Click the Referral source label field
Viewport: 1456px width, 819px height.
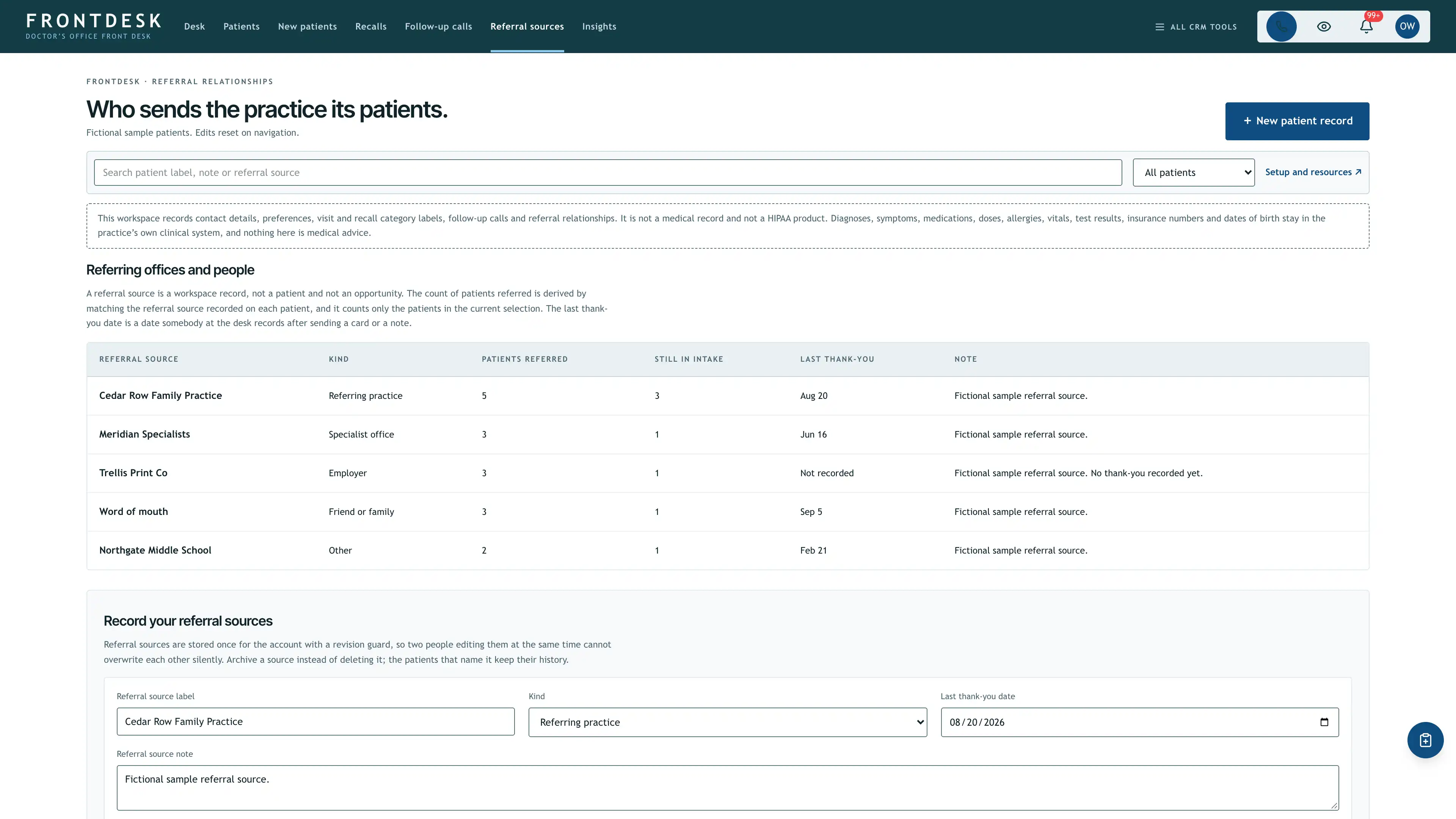pos(315,722)
